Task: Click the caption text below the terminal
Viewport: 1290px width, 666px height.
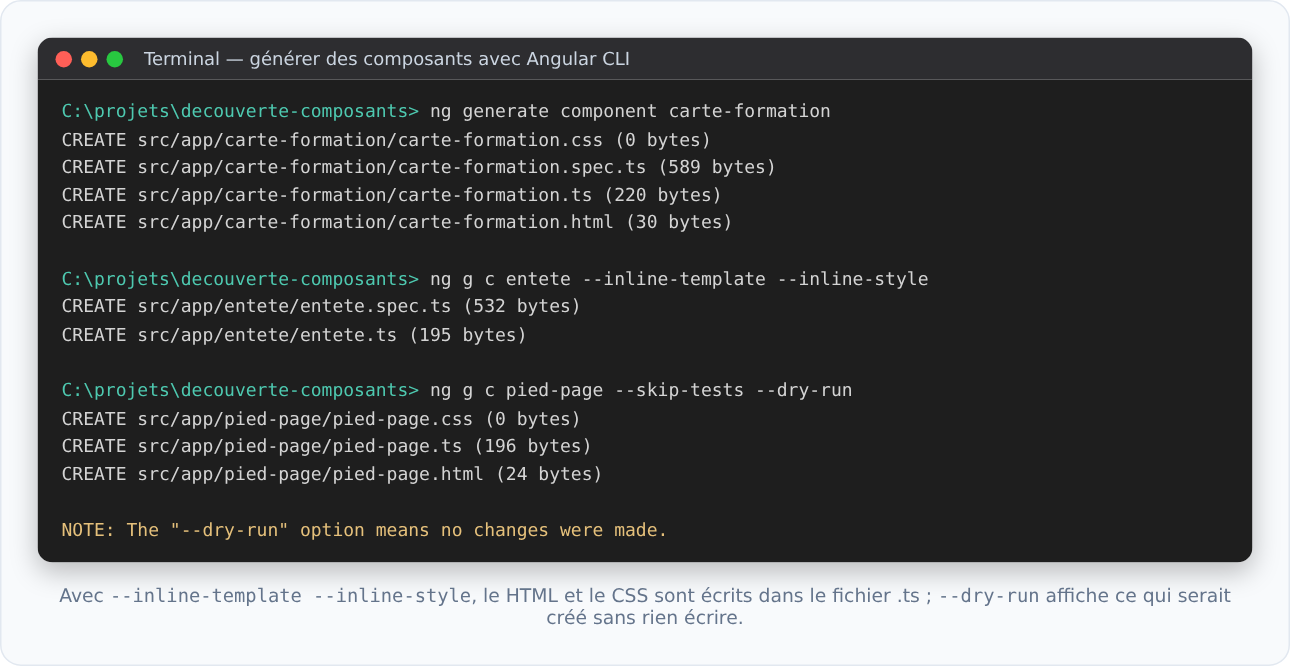Action: pyautogui.click(x=645, y=606)
